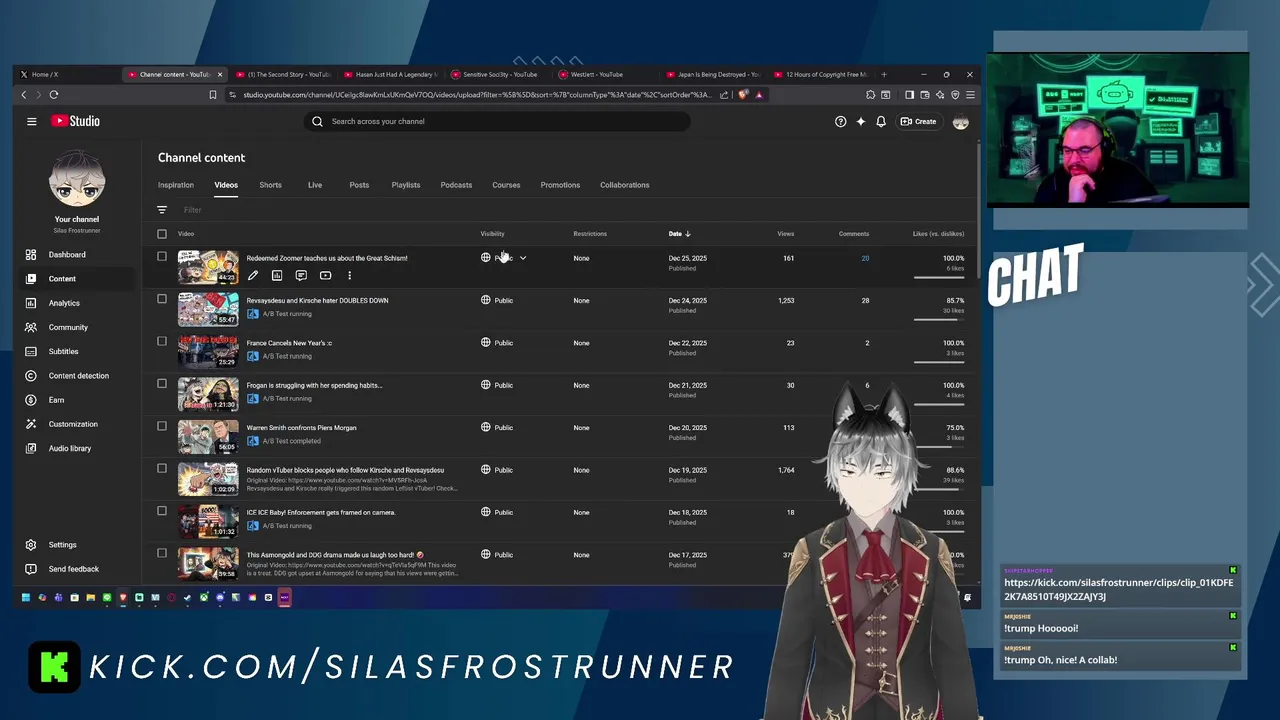
Task: Open Content detection in the sidebar
Action: pos(75,376)
